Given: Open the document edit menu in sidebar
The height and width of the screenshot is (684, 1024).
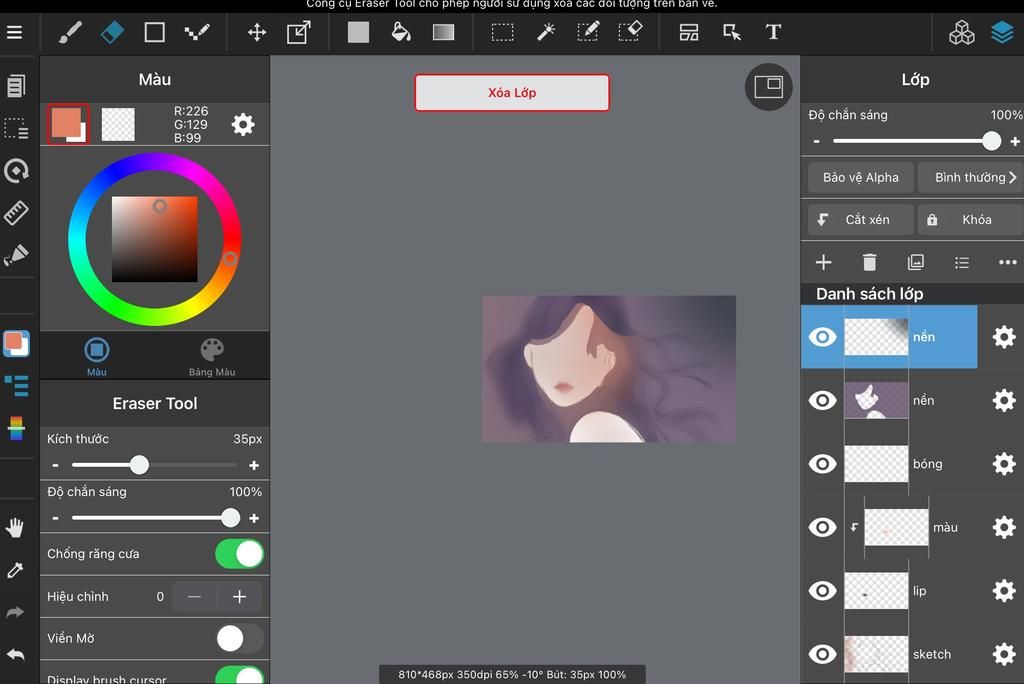Looking at the screenshot, I should click(16, 86).
